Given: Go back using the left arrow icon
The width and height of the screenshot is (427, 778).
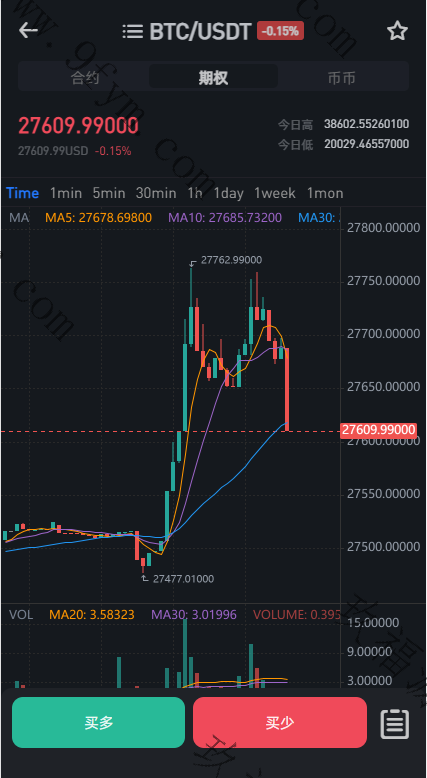Looking at the screenshot, I should click(28, 31).
